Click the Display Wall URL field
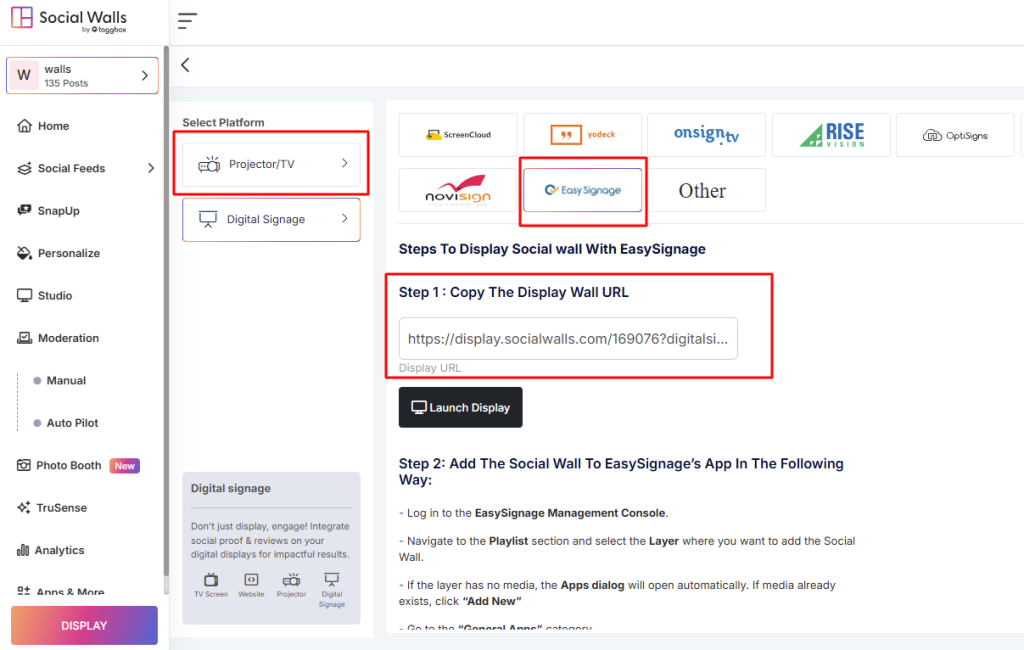This screenshot has width=1024, height=650. (x=568, y=339)
